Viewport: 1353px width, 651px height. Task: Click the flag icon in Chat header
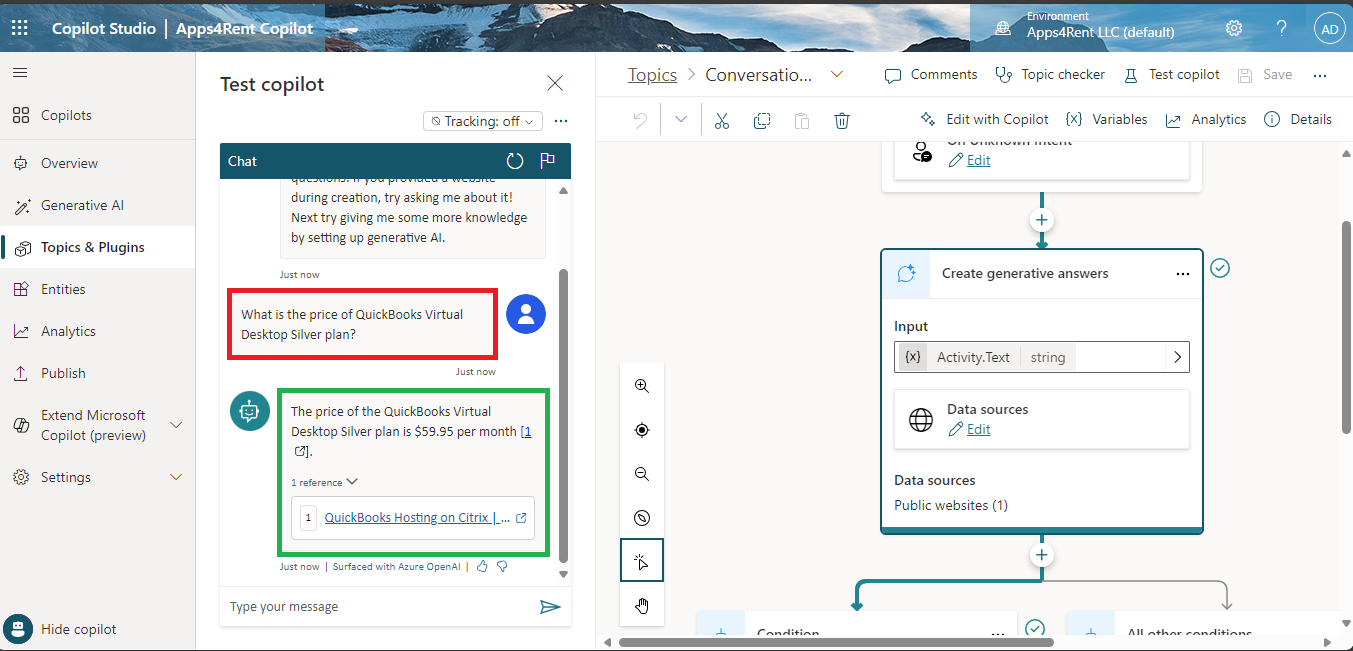(x=547, y=161)
